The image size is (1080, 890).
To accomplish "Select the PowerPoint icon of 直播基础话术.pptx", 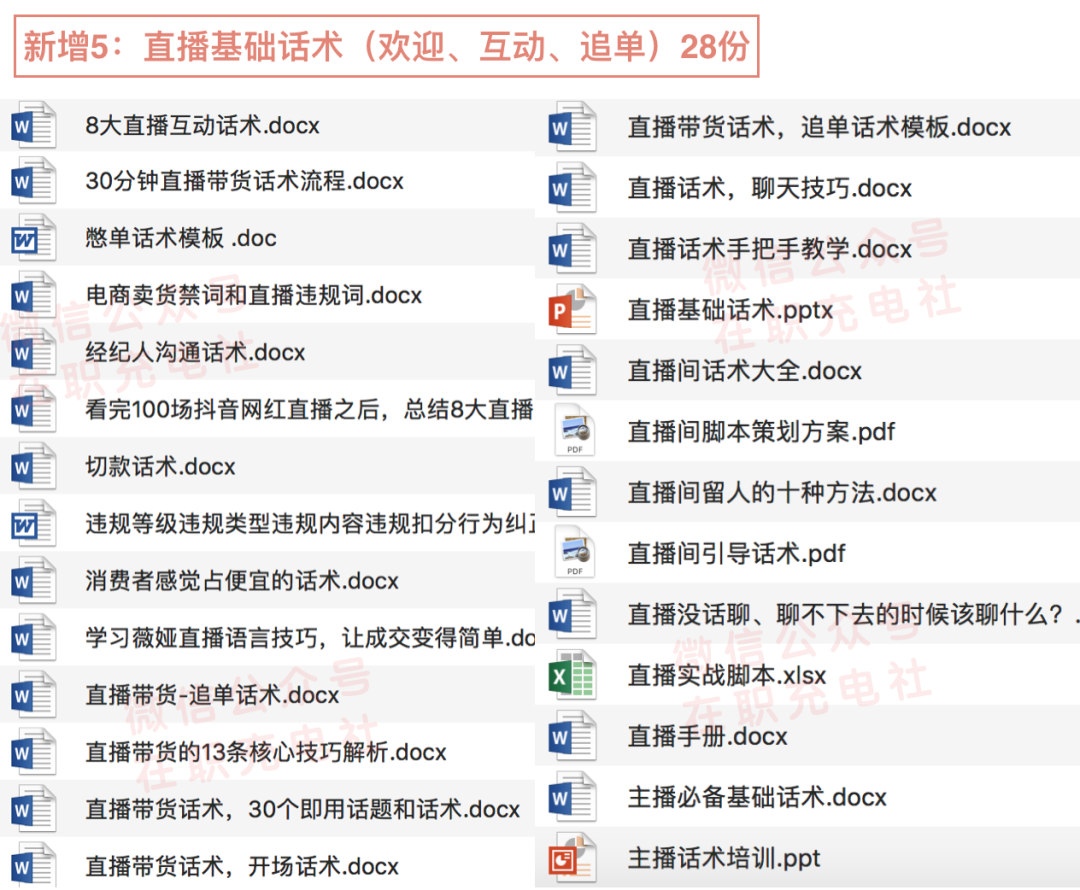I will click(573, 310).
